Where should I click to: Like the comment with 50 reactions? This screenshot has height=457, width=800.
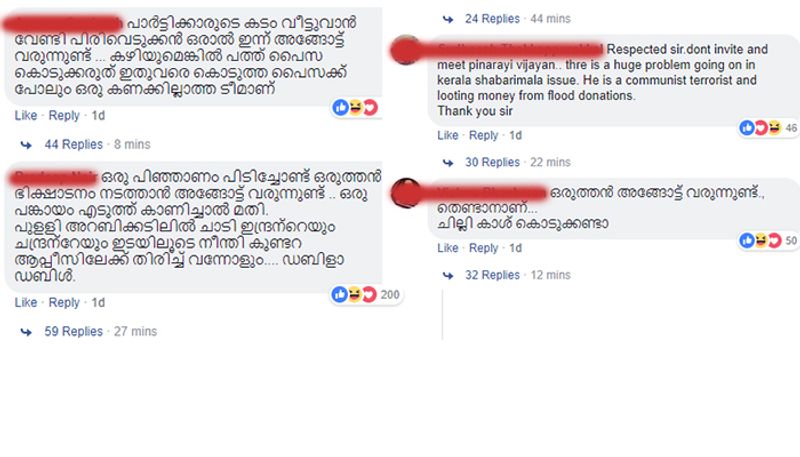point(447,248)
